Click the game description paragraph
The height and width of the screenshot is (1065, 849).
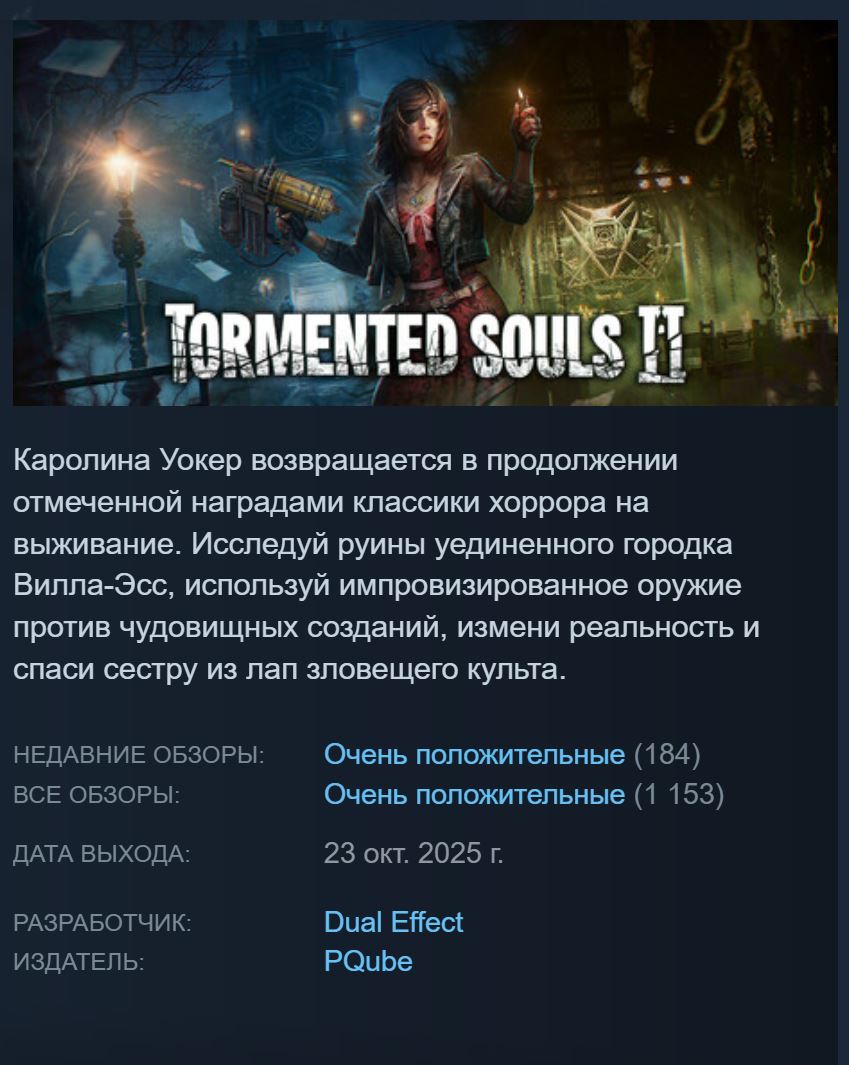pyautogui.click(x=386, y=564)
